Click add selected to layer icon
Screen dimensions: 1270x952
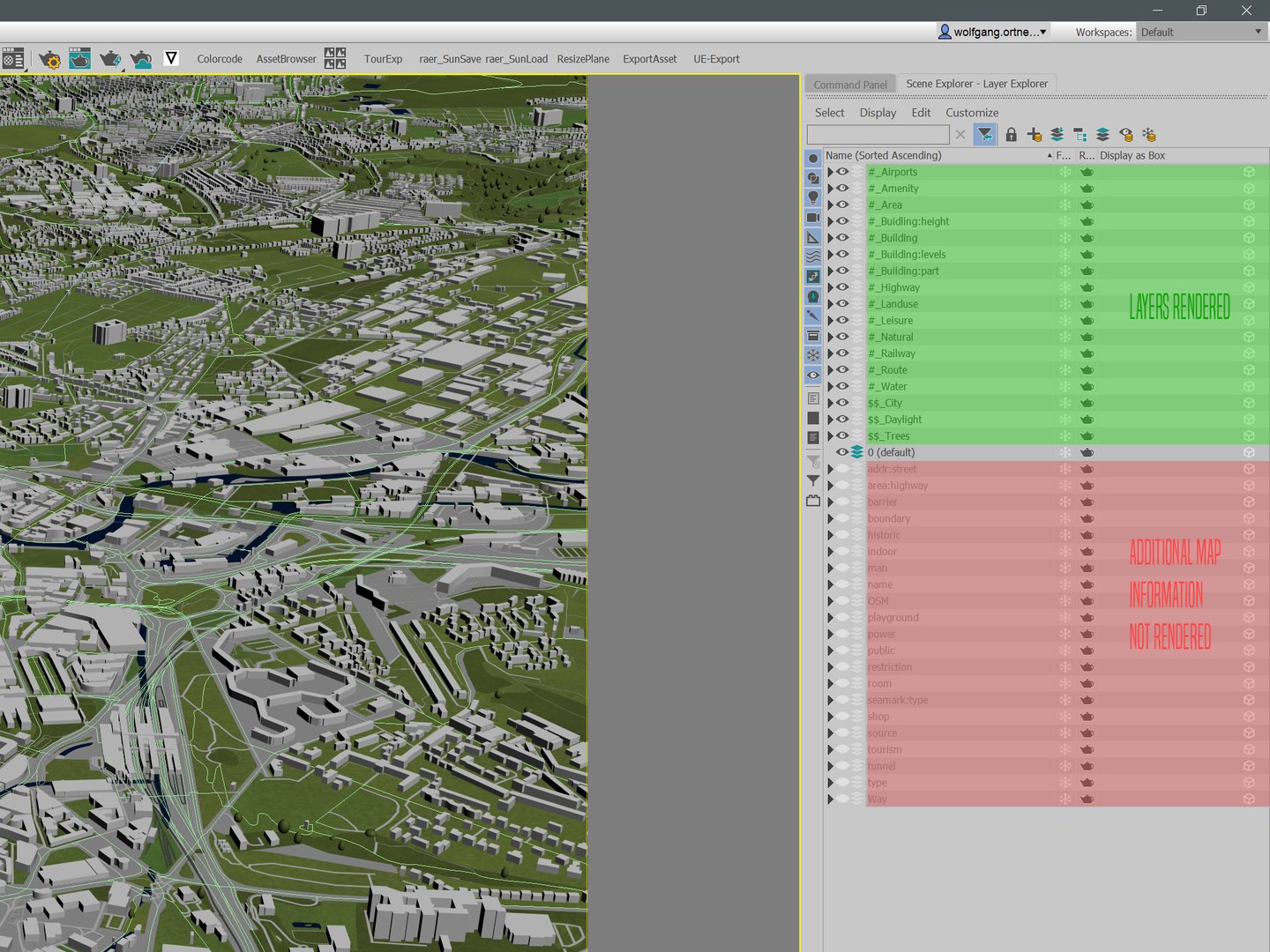[1057, 134]
